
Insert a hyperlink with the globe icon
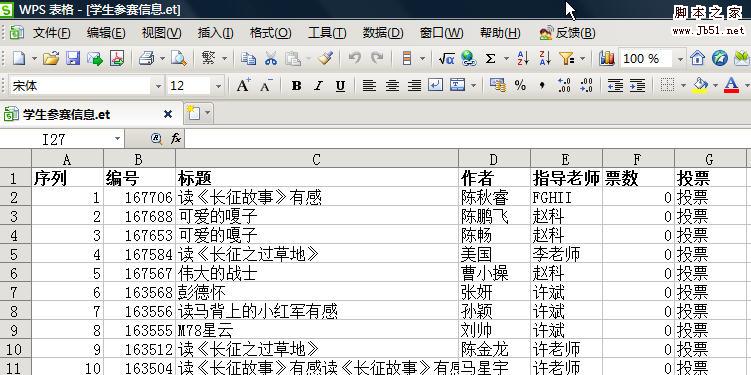(468, 58)
